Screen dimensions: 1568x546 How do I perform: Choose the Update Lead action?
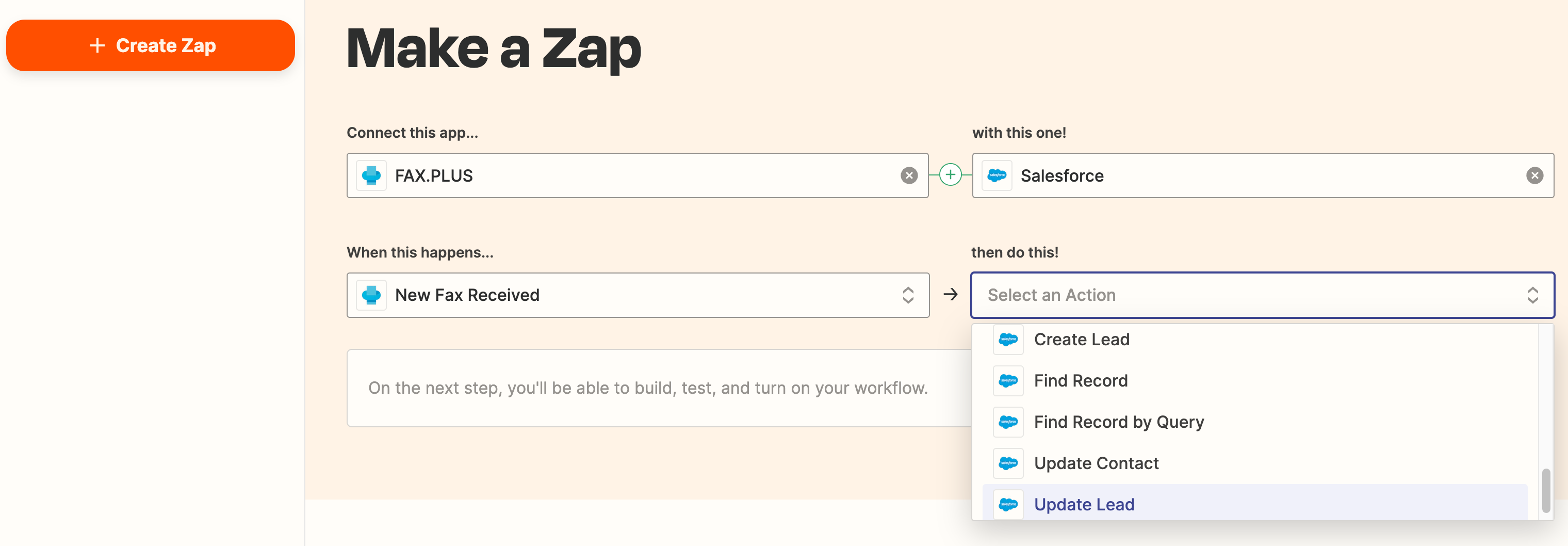(x=1255, y=503)
